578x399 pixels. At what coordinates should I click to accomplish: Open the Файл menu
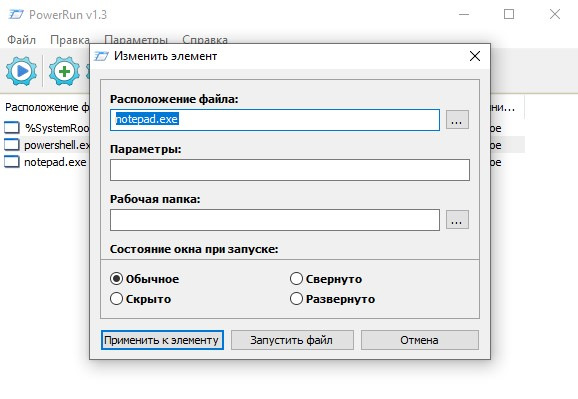21,39
